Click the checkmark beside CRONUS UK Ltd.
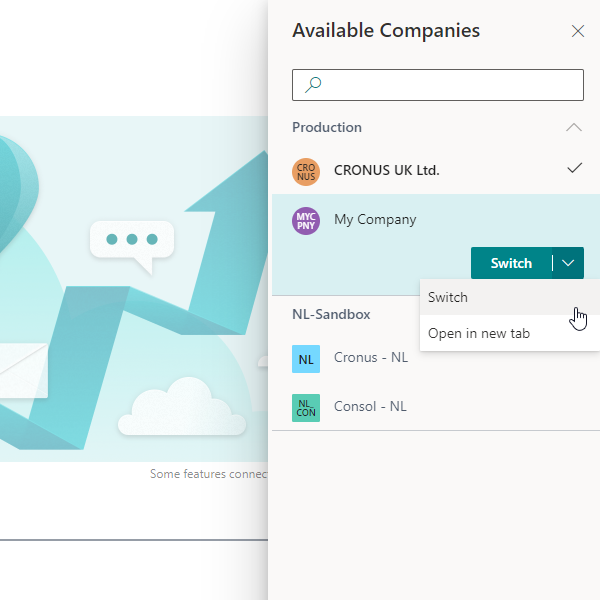 pyautogui.click(x=574, y=168)
